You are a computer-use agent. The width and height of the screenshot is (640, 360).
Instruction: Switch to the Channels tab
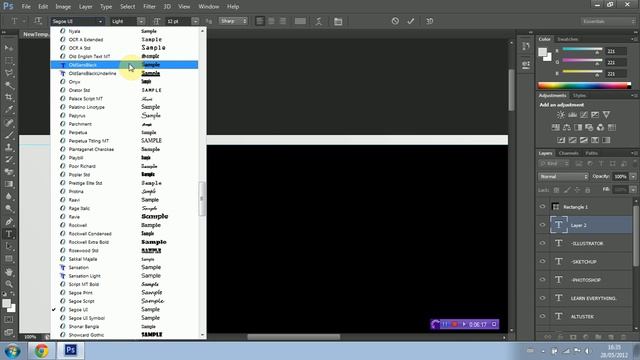click(569, 153)
